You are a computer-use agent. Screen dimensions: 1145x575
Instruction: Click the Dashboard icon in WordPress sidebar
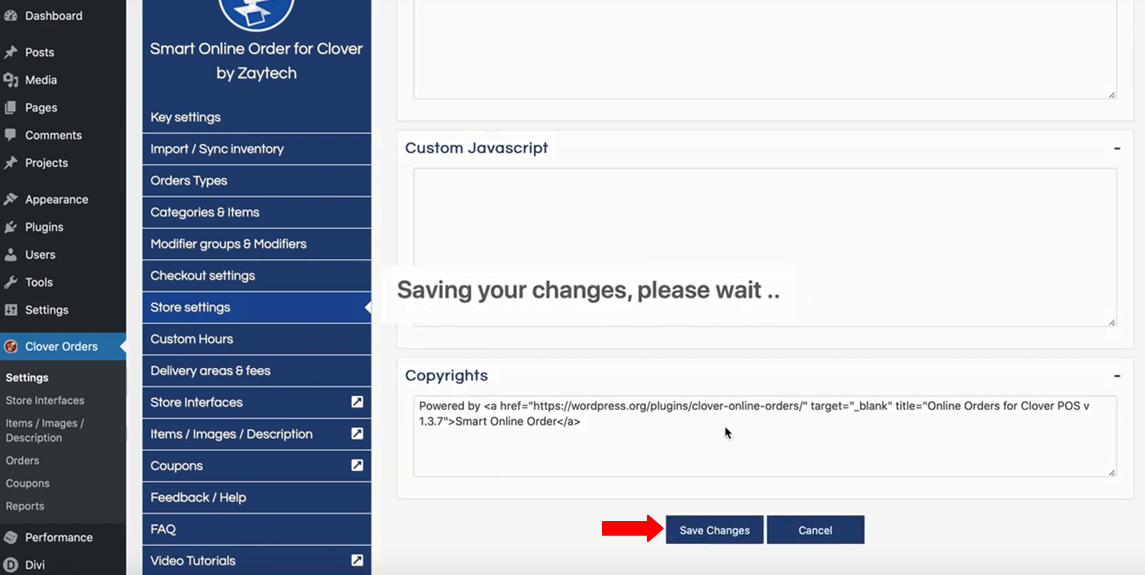pyautogui.click(x=10, y=15)
